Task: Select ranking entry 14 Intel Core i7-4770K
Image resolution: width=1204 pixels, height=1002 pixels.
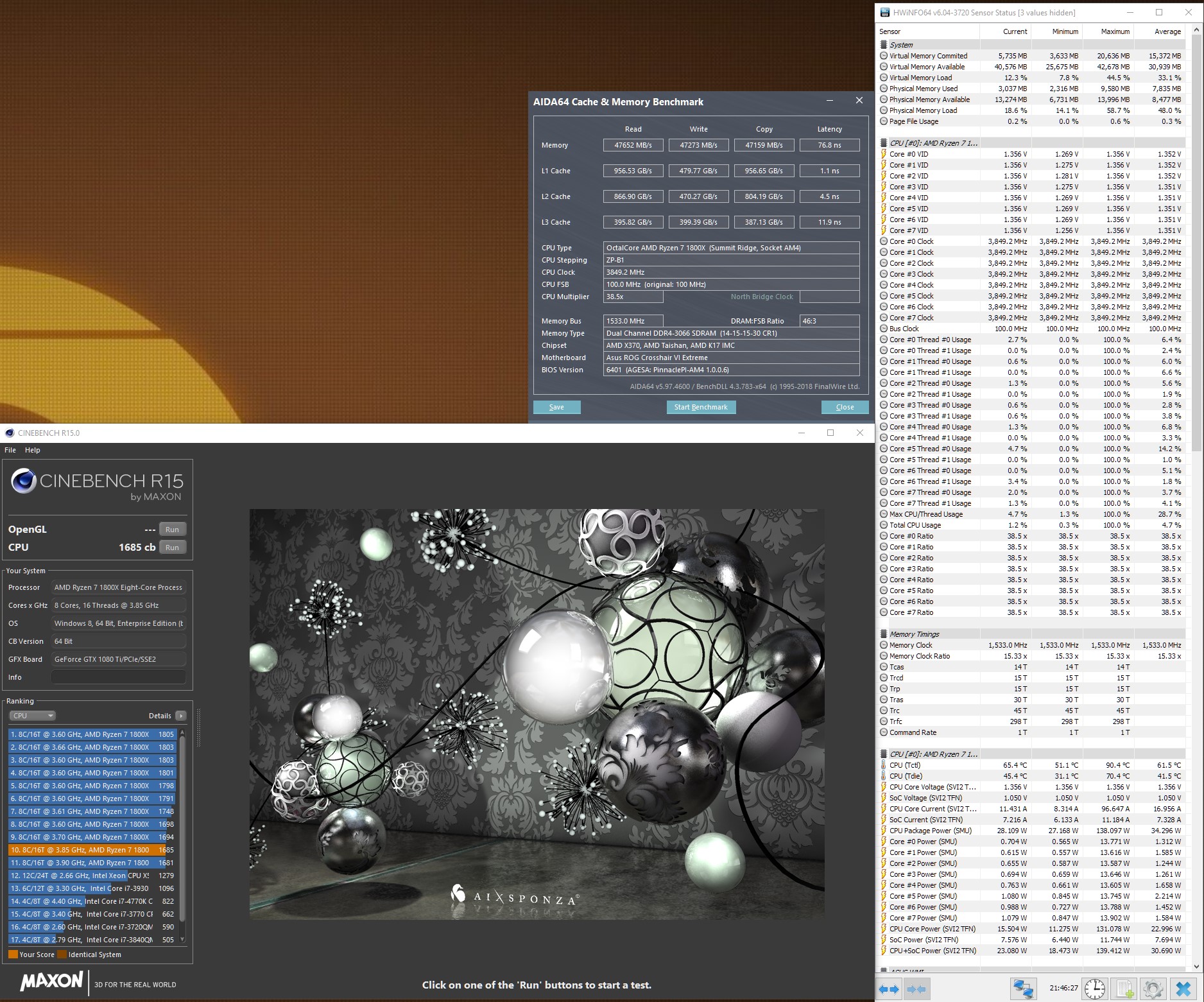Action: (x=92, y=901)
